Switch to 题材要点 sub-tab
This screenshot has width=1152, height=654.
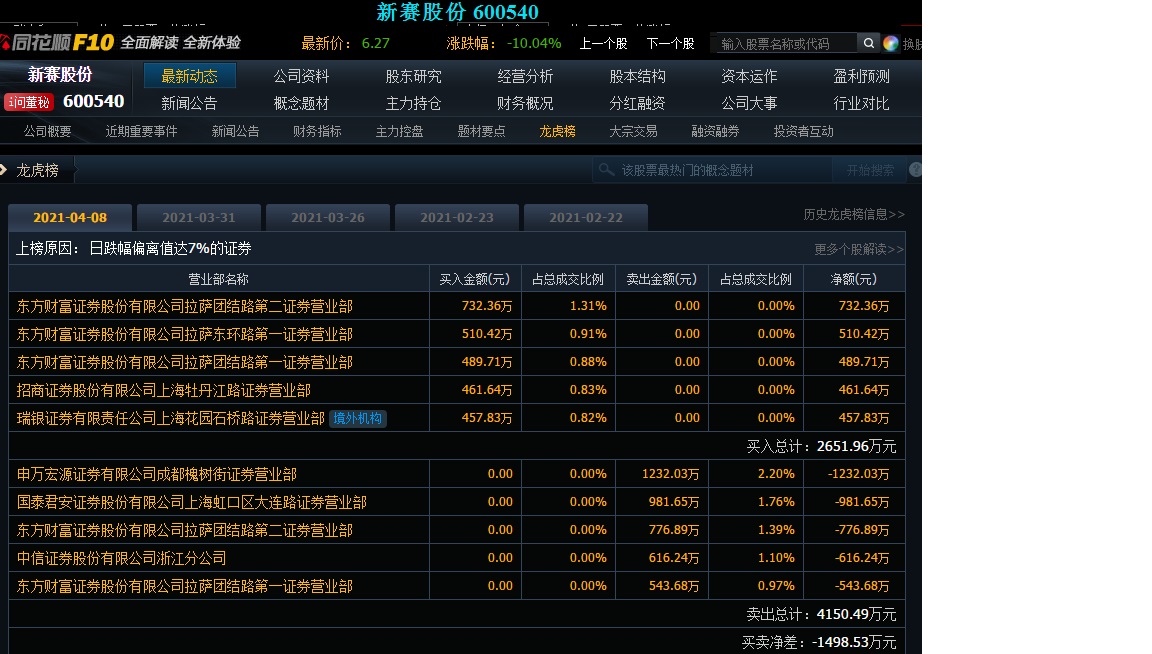pyautogui.click(x=481, y=131)
